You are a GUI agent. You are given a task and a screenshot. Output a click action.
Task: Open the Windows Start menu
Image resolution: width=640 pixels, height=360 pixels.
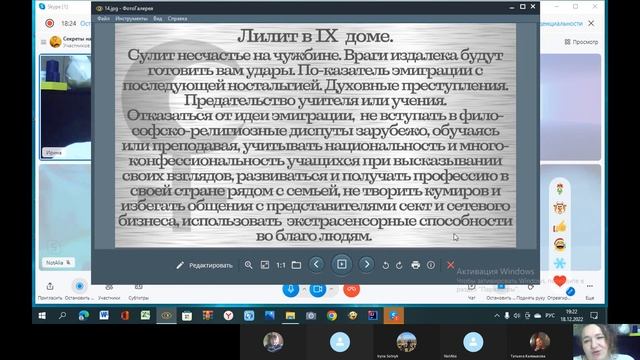[42, 316]
